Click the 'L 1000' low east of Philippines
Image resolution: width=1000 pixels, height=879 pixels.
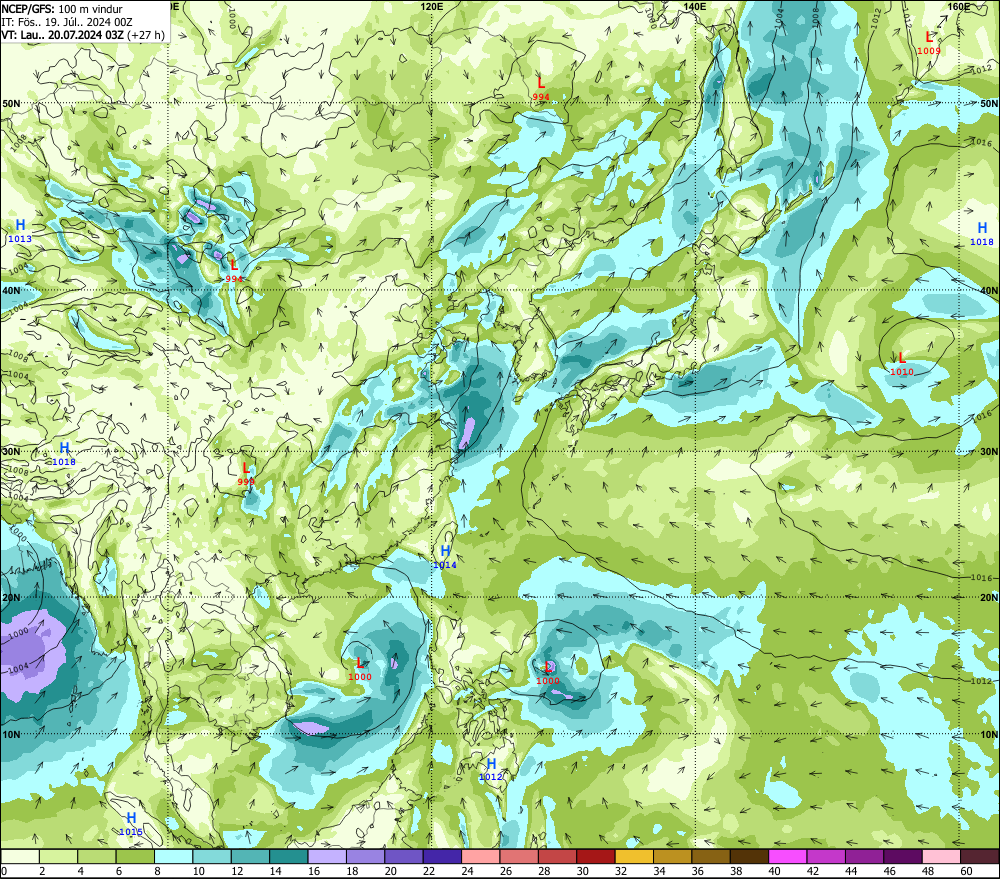coord(548,673)
